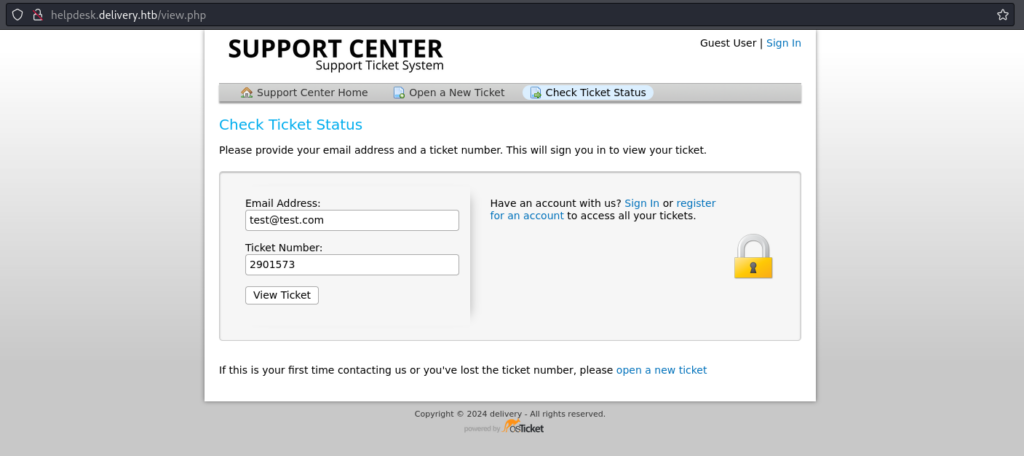Click Sign In link beside account prompt
This screenshot has width=1024, height=456.
tap(641, 203)
